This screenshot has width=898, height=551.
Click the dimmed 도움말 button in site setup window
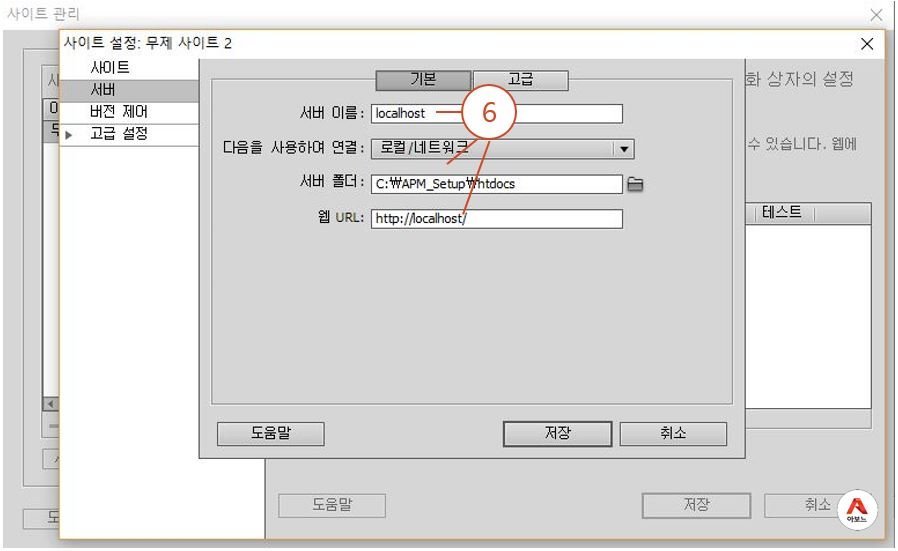[332, 505]
